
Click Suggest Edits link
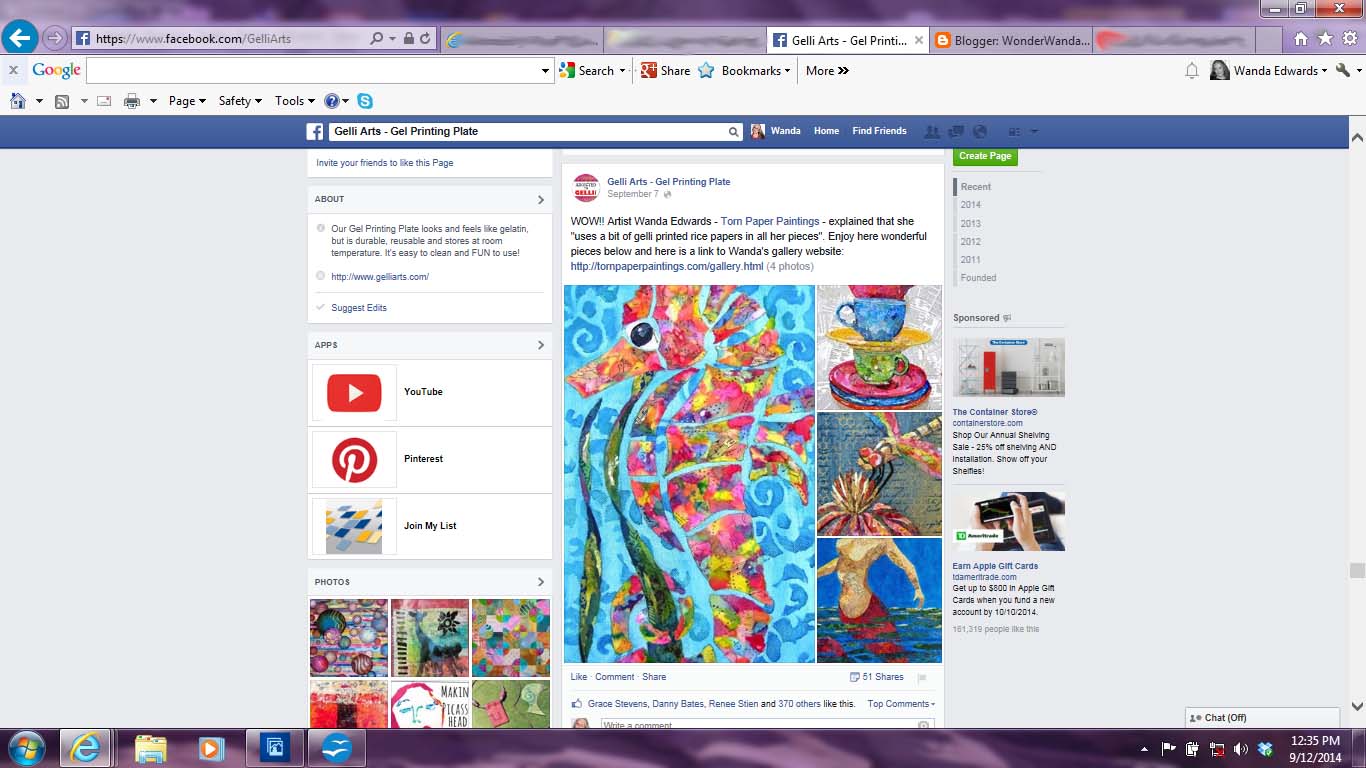click(x=359, y=308)
